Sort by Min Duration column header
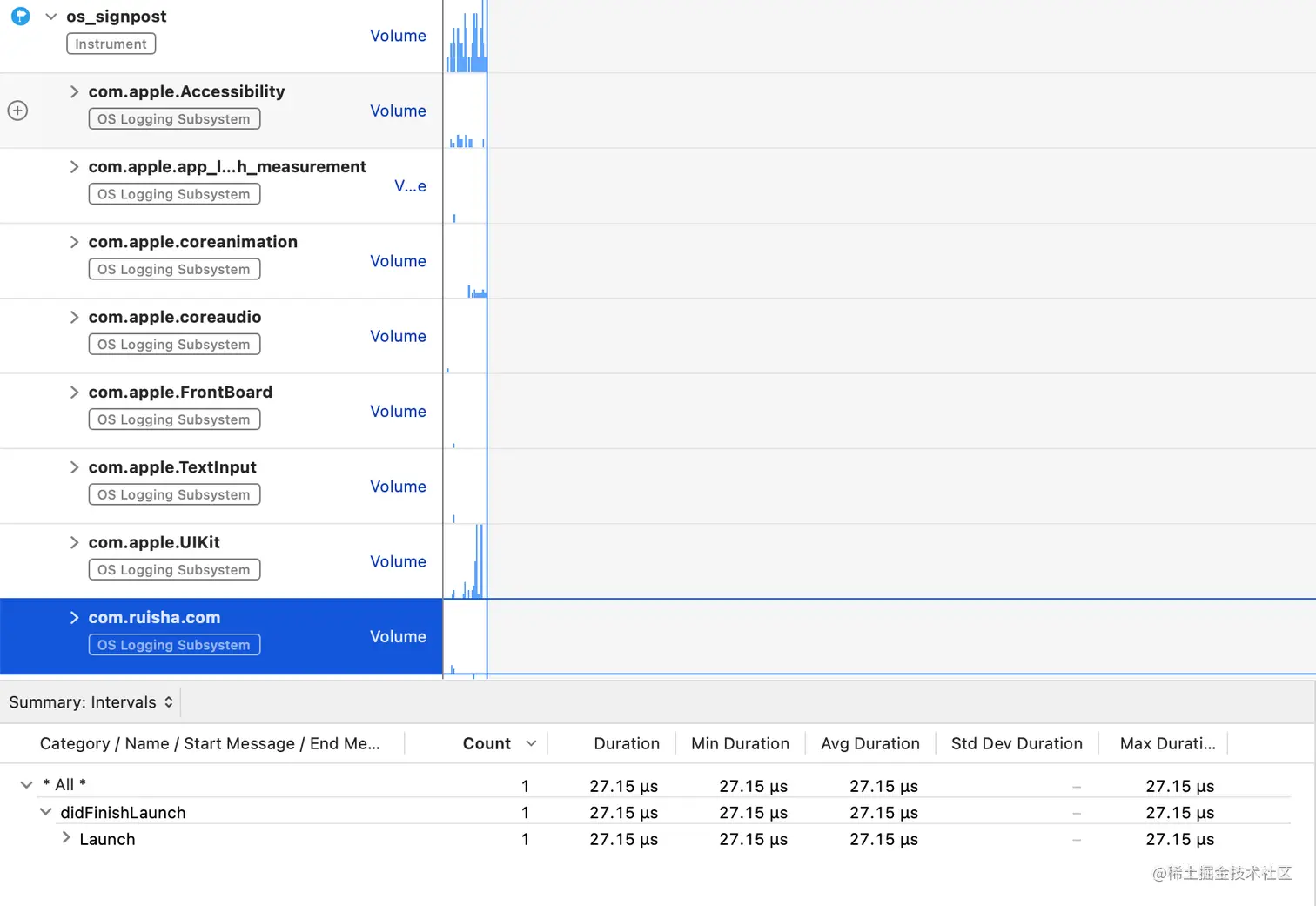This screenshot has height=906, width=1316. point(740,743)
